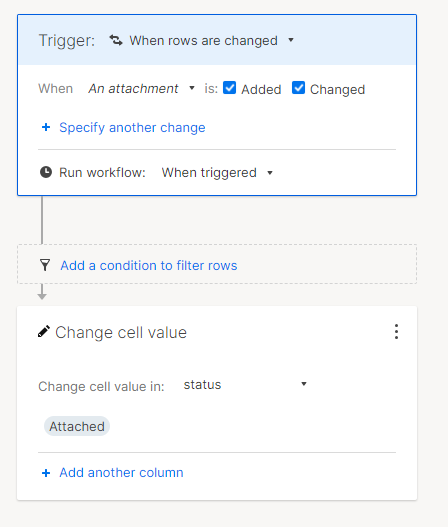Uncheck the Changed checkbox
This screenshot has height=527, width=448.
point(298,88)
